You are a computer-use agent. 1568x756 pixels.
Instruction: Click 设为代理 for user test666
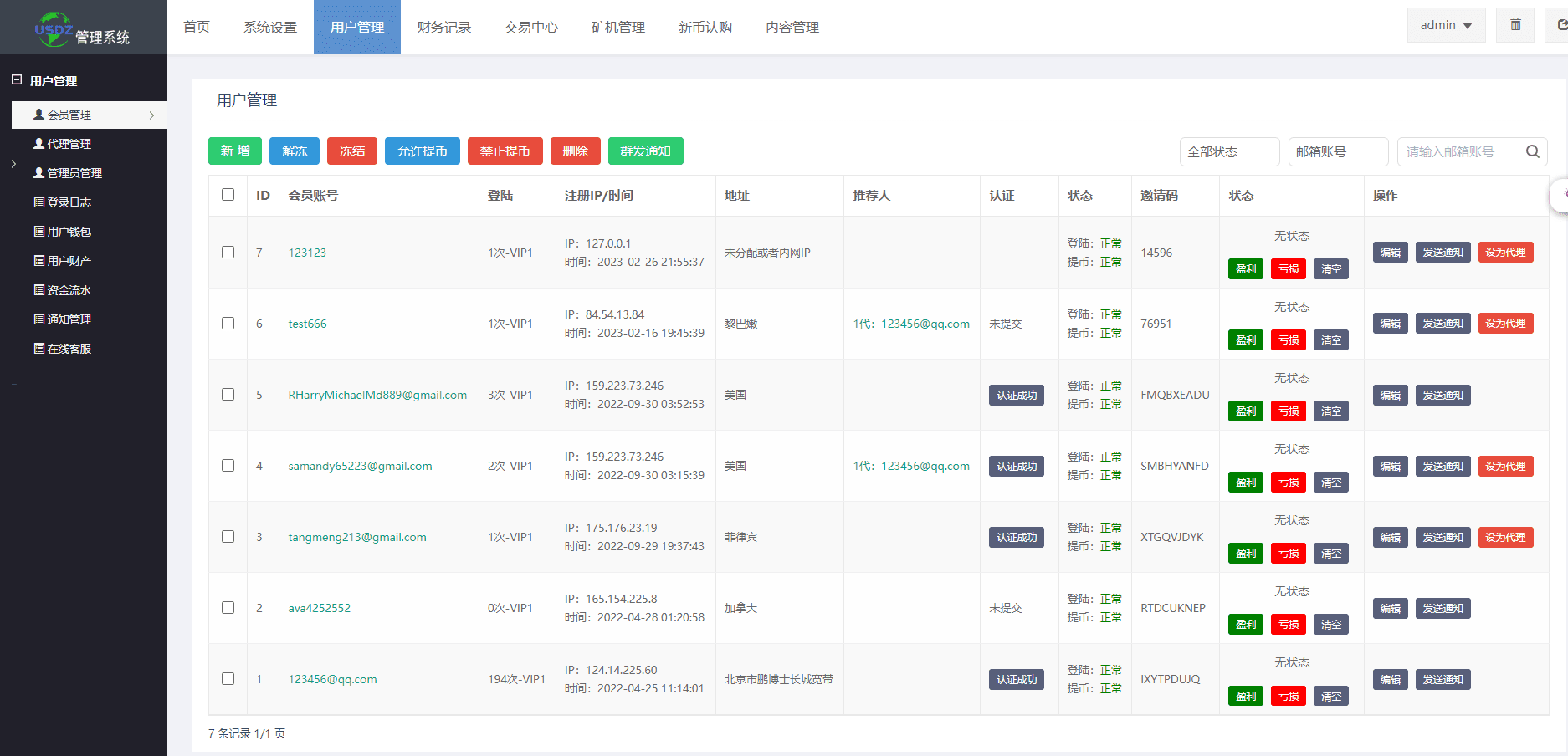(1504, 324)
